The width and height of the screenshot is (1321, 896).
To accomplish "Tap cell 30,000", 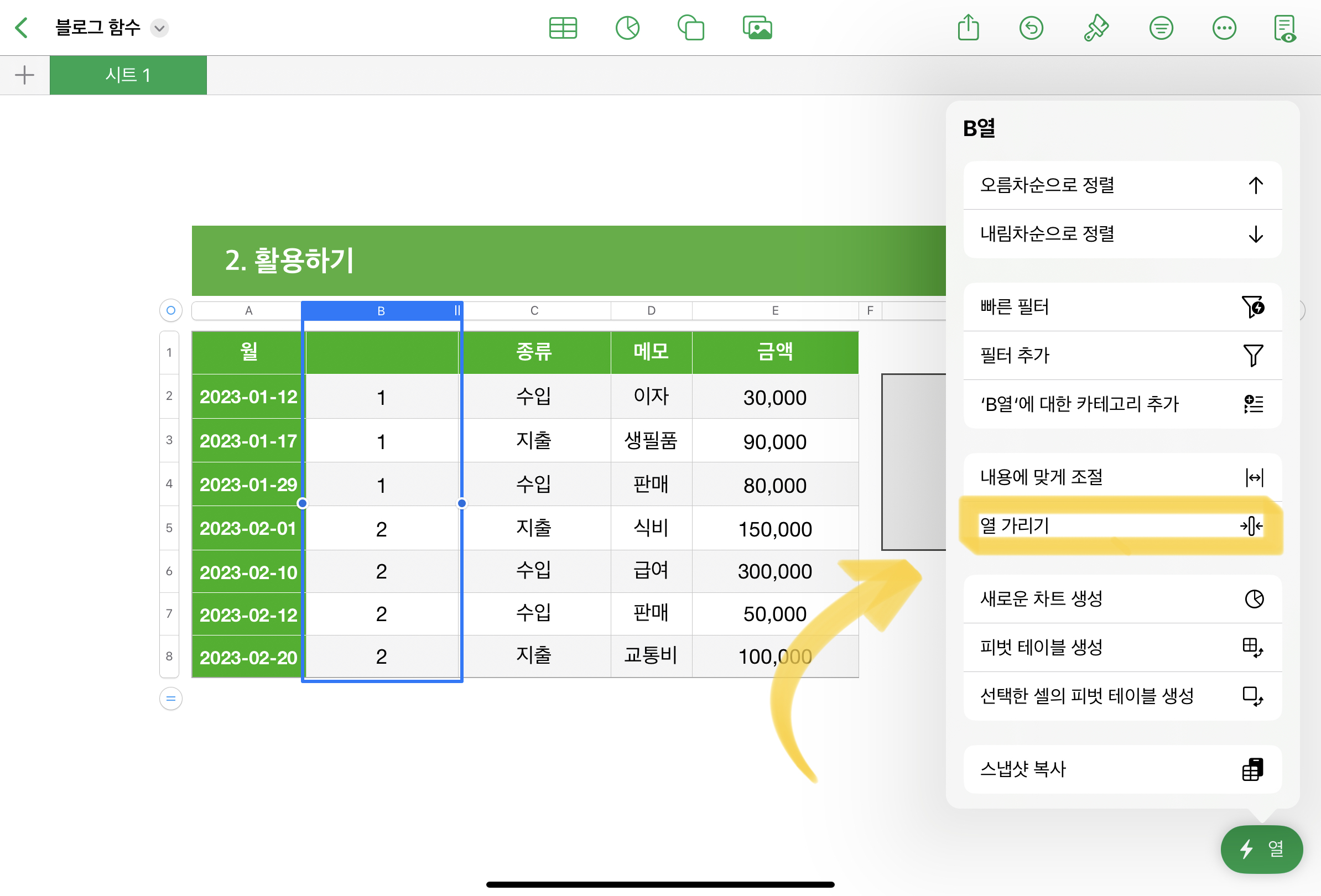I will (776, 397).
